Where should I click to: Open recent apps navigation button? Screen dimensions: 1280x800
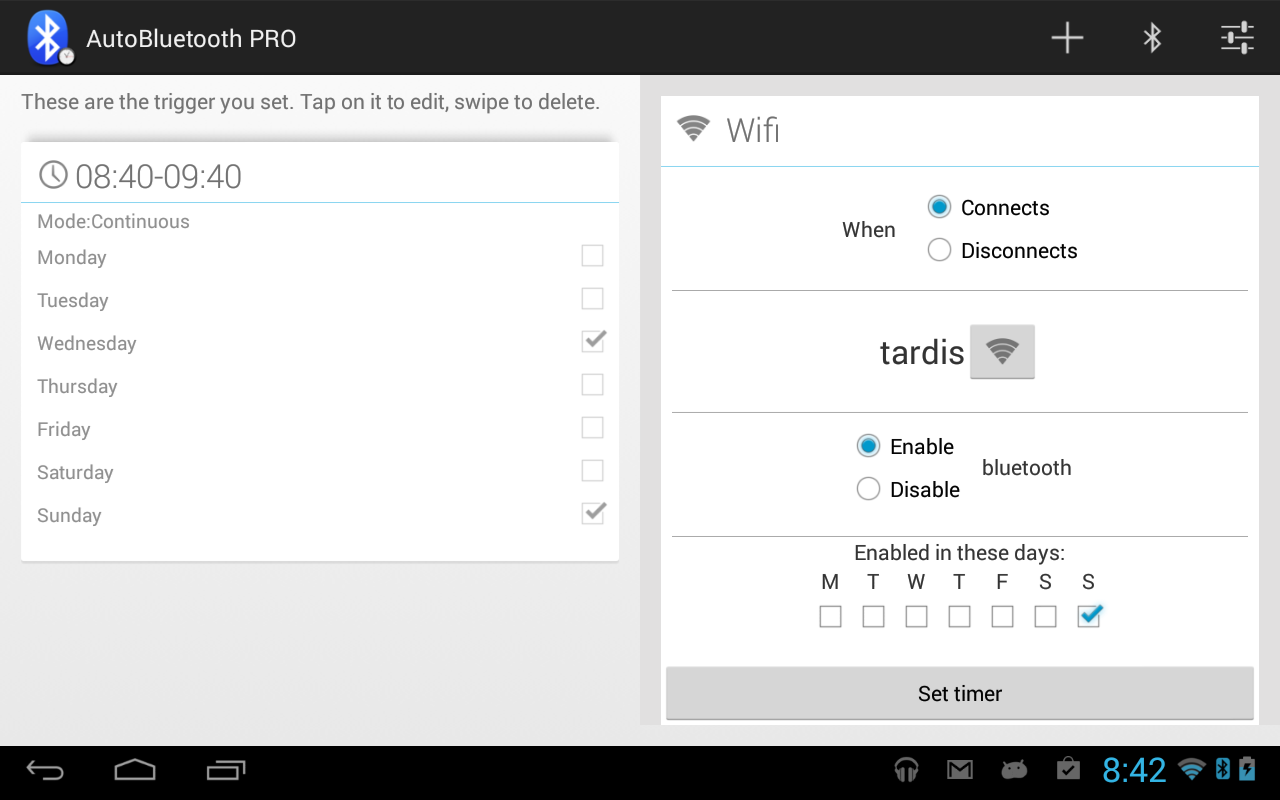click(x=225, y=770)
